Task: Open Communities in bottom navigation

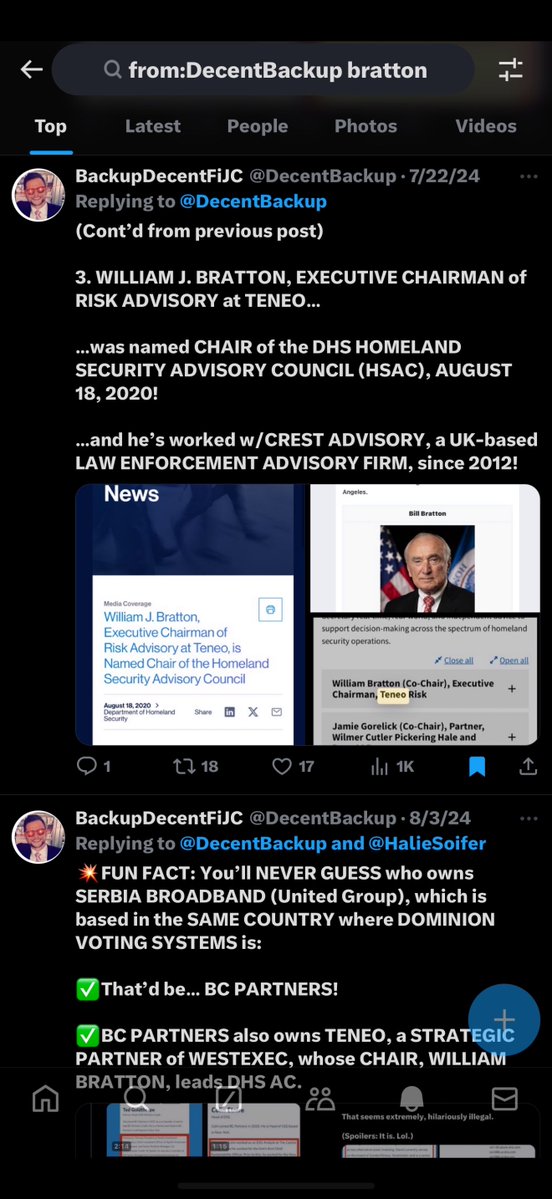Action: click(x=320, y=1099)
